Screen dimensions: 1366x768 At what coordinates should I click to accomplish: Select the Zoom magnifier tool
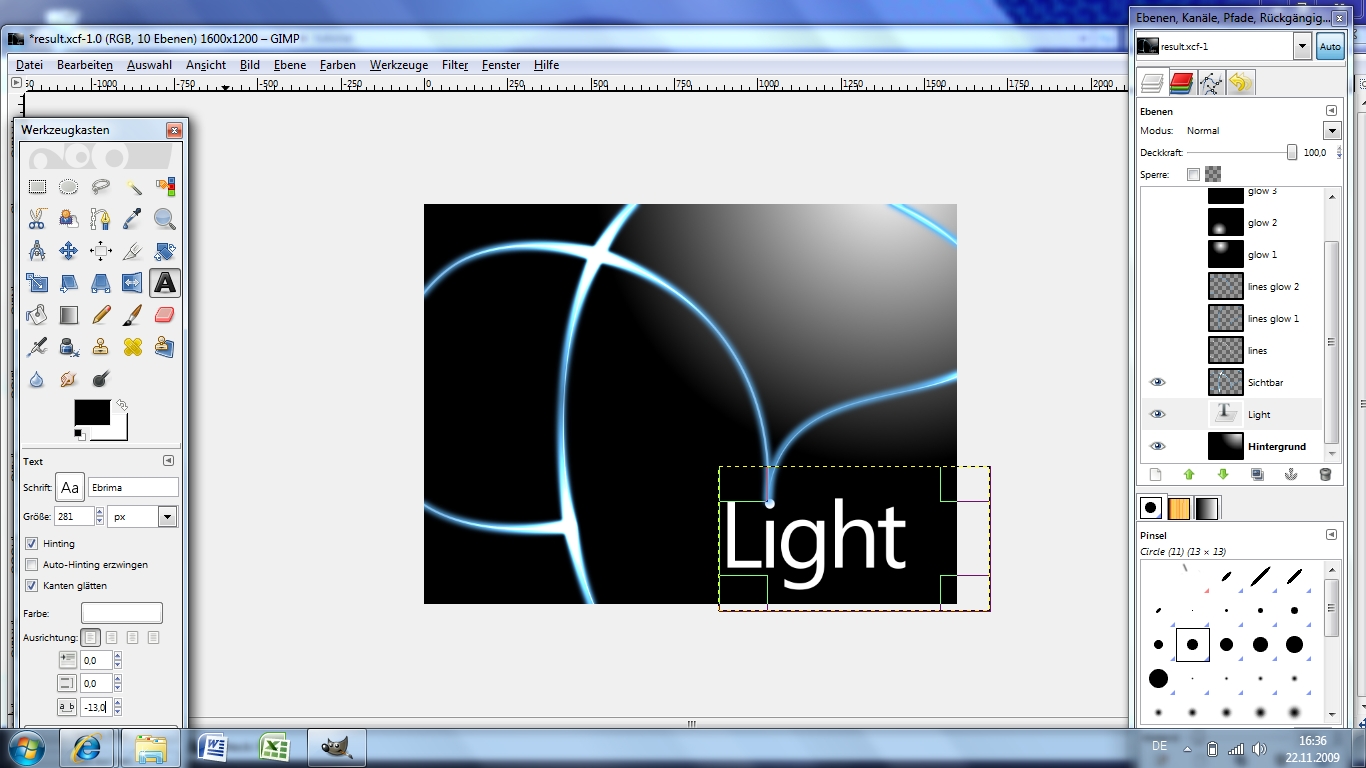tap(165, 218)
